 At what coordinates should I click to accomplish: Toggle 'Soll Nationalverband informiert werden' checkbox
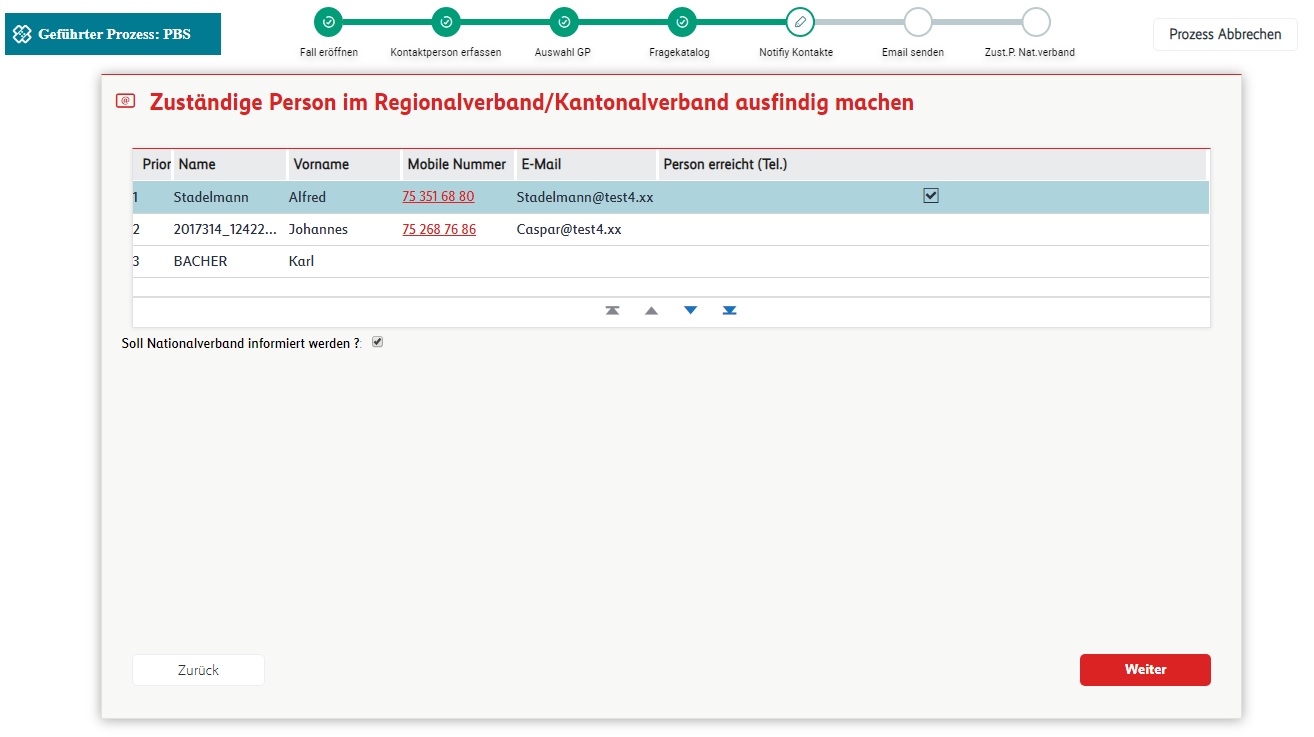(377, 342)
